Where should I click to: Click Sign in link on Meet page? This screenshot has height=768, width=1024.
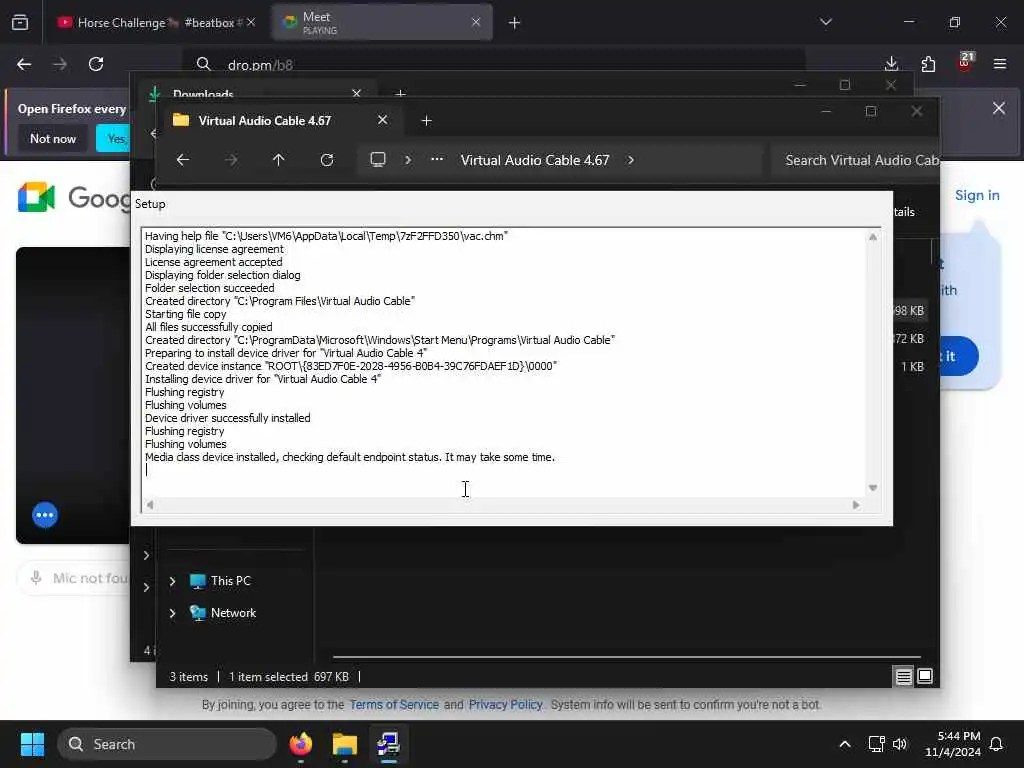(977, 195)
